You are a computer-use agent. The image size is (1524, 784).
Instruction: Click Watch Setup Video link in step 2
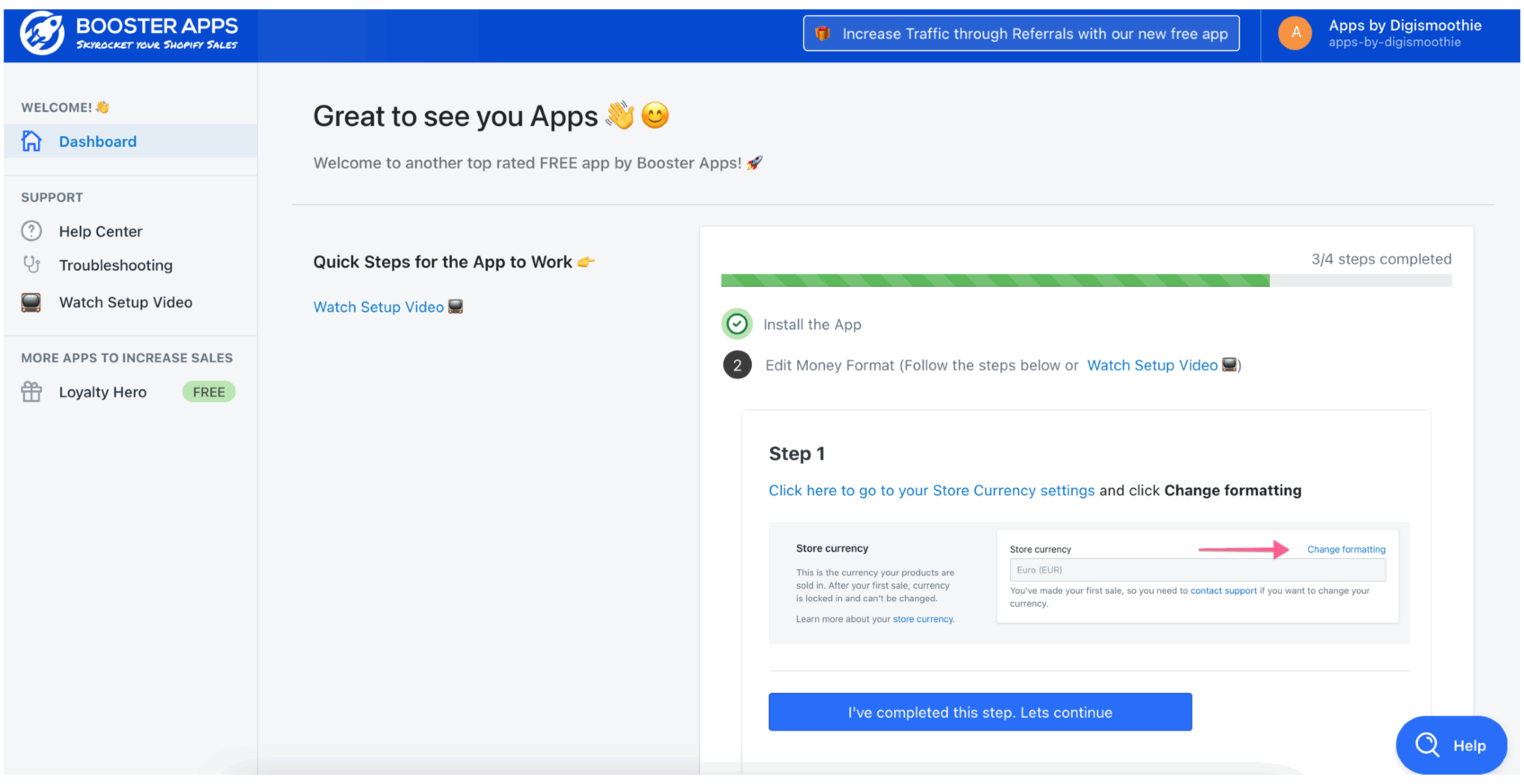tap(1152, 366)
